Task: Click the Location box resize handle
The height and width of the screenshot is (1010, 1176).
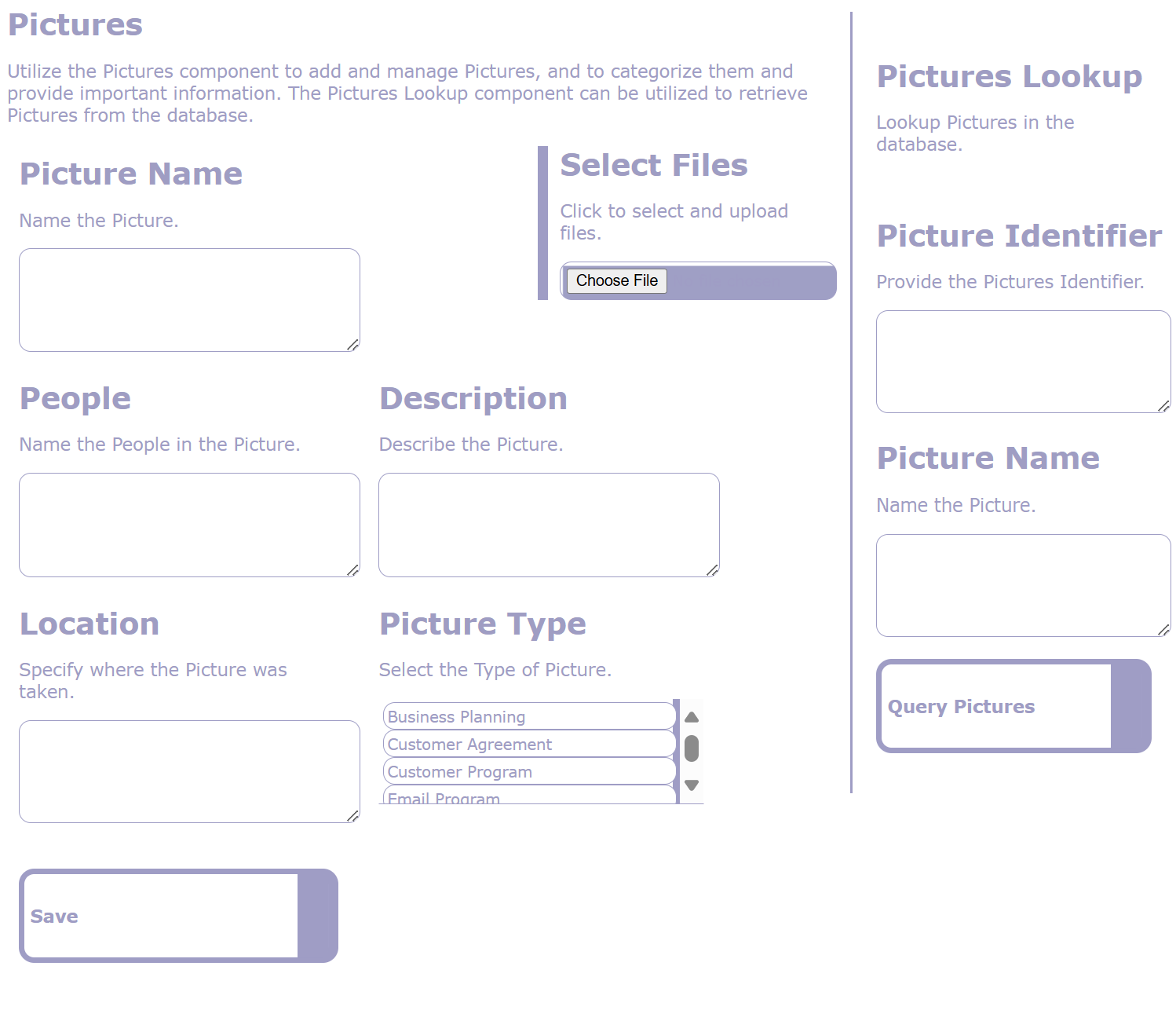Action: 353,816
